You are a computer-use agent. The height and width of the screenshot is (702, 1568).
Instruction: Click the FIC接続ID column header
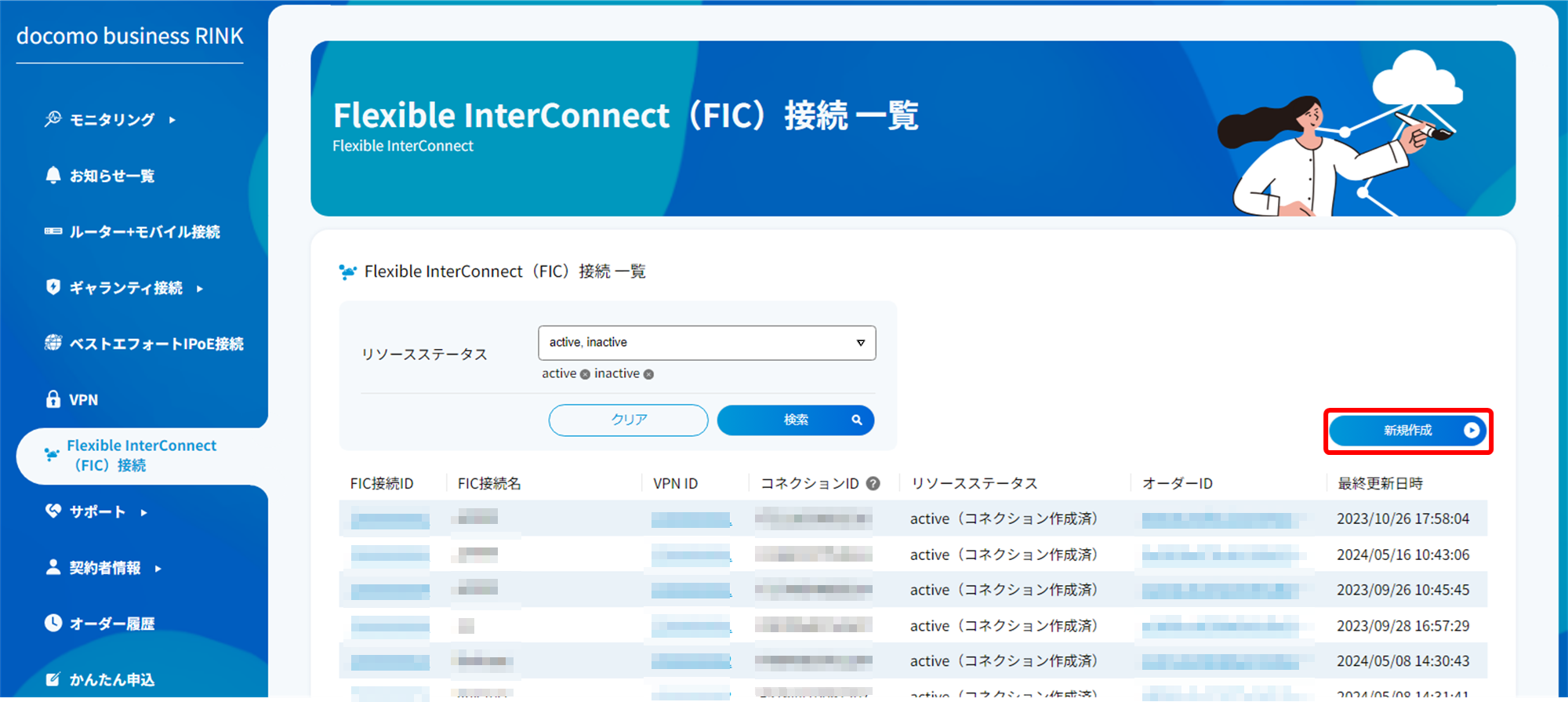click(x=382, y=484)
